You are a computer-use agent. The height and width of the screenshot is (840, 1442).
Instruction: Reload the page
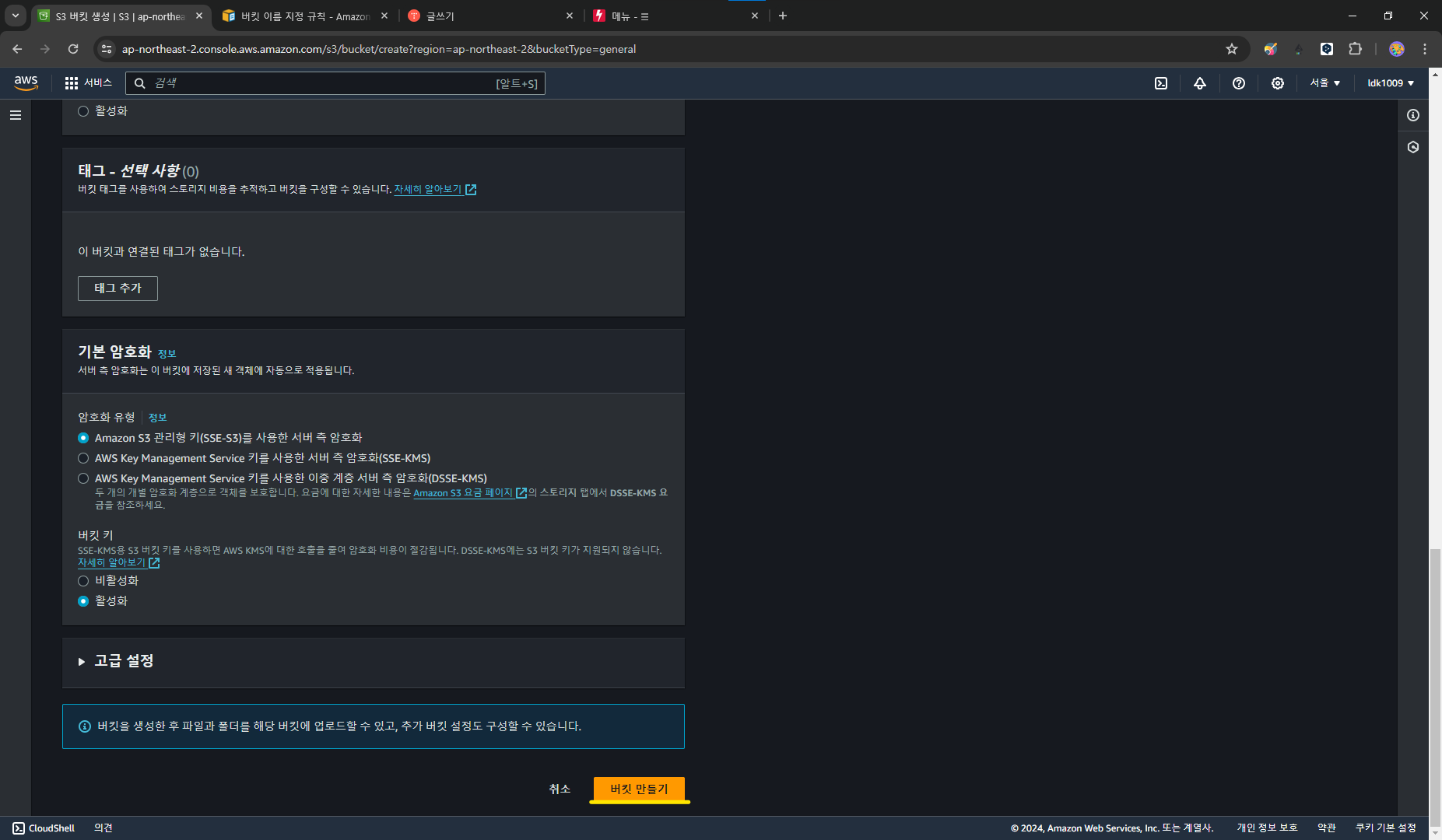tap(73, 49)
